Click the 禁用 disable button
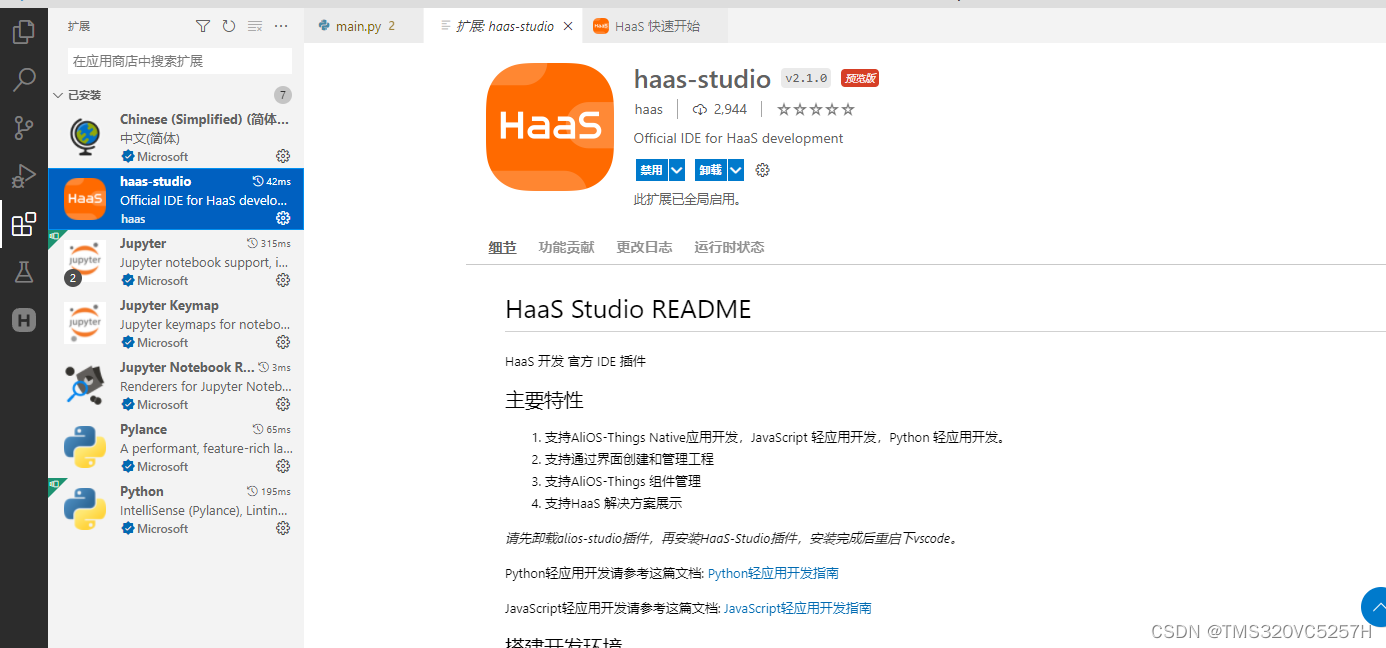This screenshot has height=648, width=1386. [x=652, y=170]
